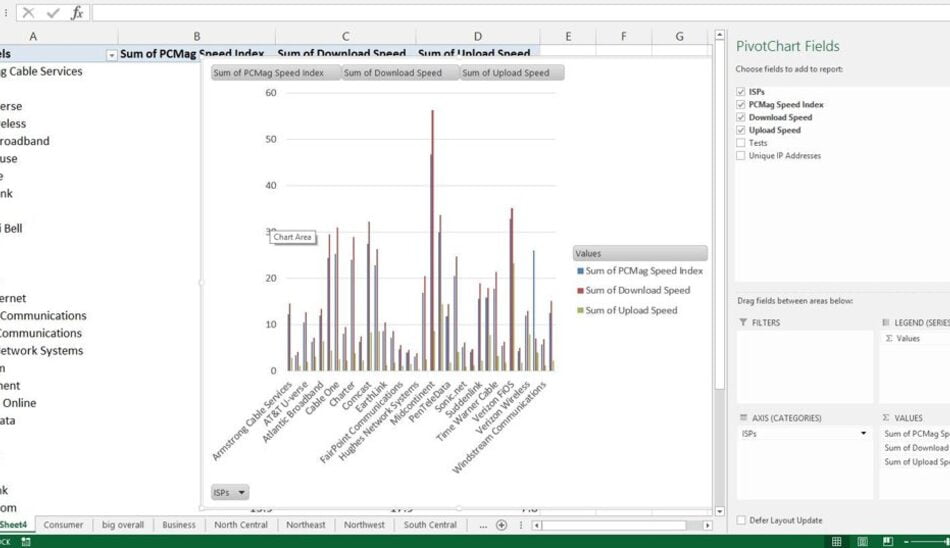Select the Sum of Download Speed legend swatch
The height and width of the screenshot is (548, 950).
[580, 290]
